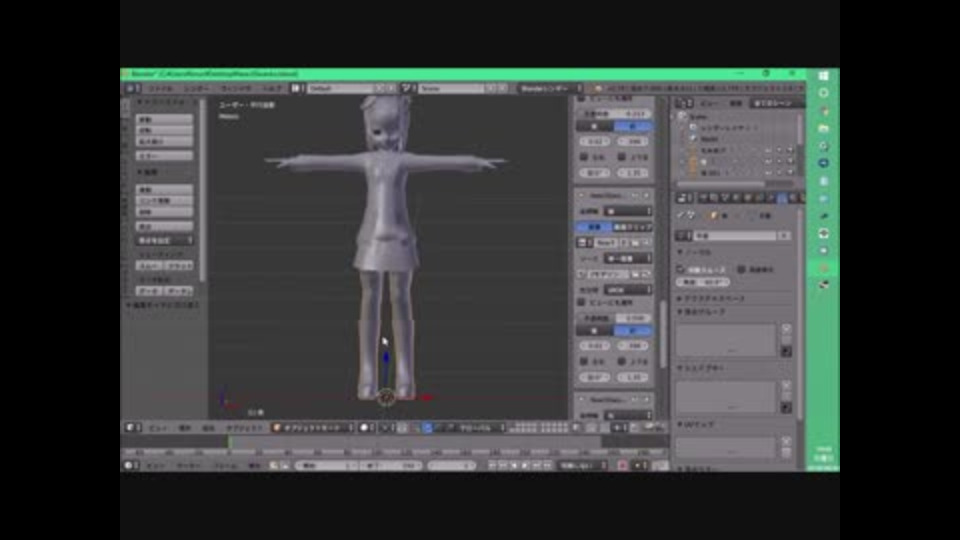Open the background image color space dropdown
960x540 pixels.
628,290
